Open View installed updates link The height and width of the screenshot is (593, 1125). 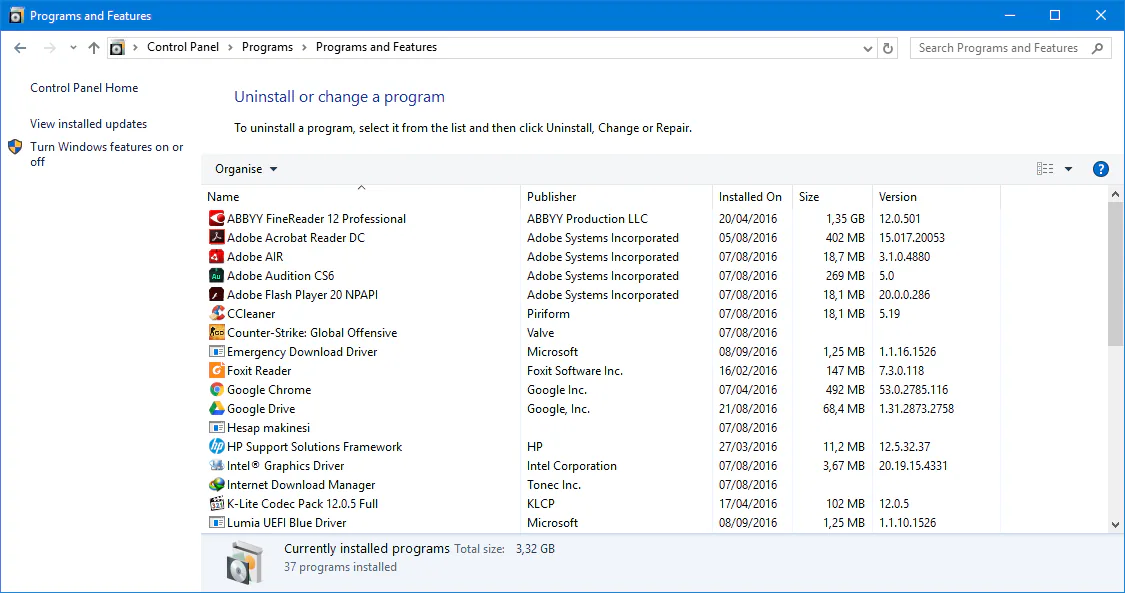[x=88, y=123]
